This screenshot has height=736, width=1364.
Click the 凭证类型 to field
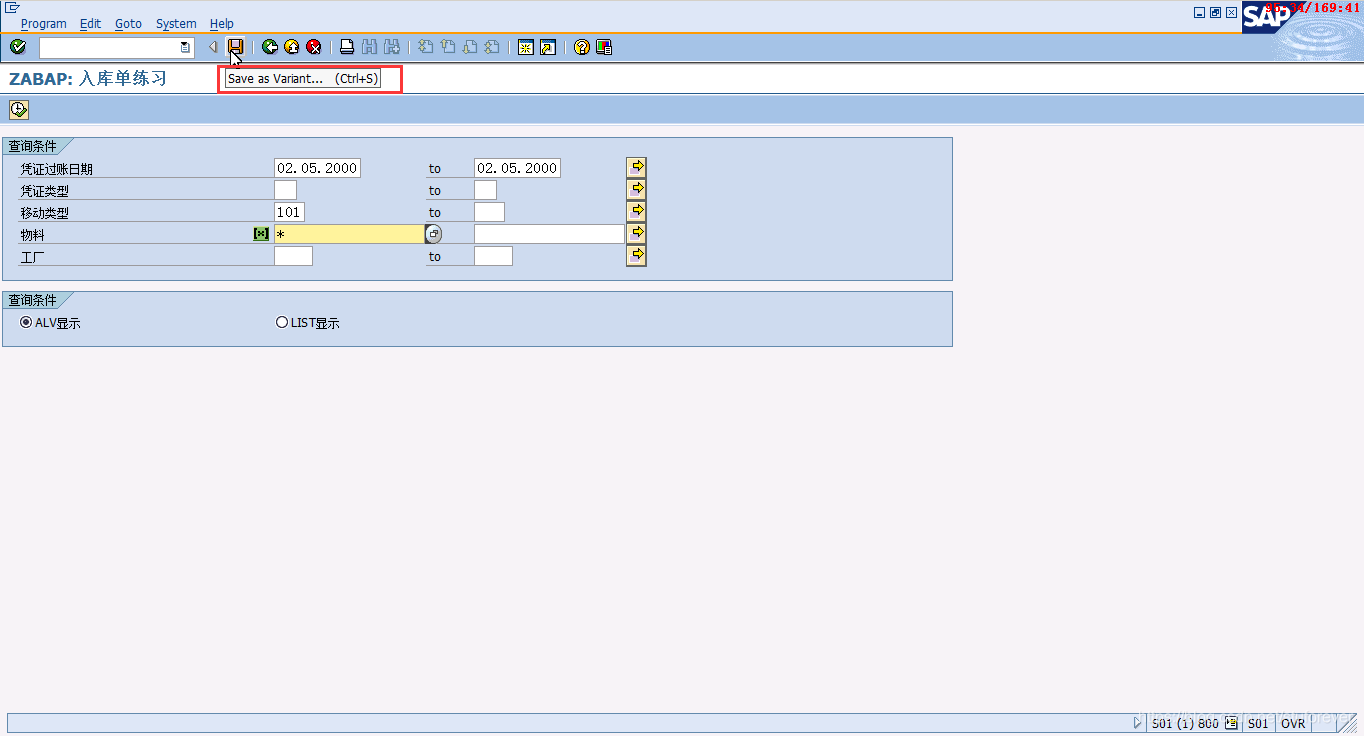tap(485, 190)
